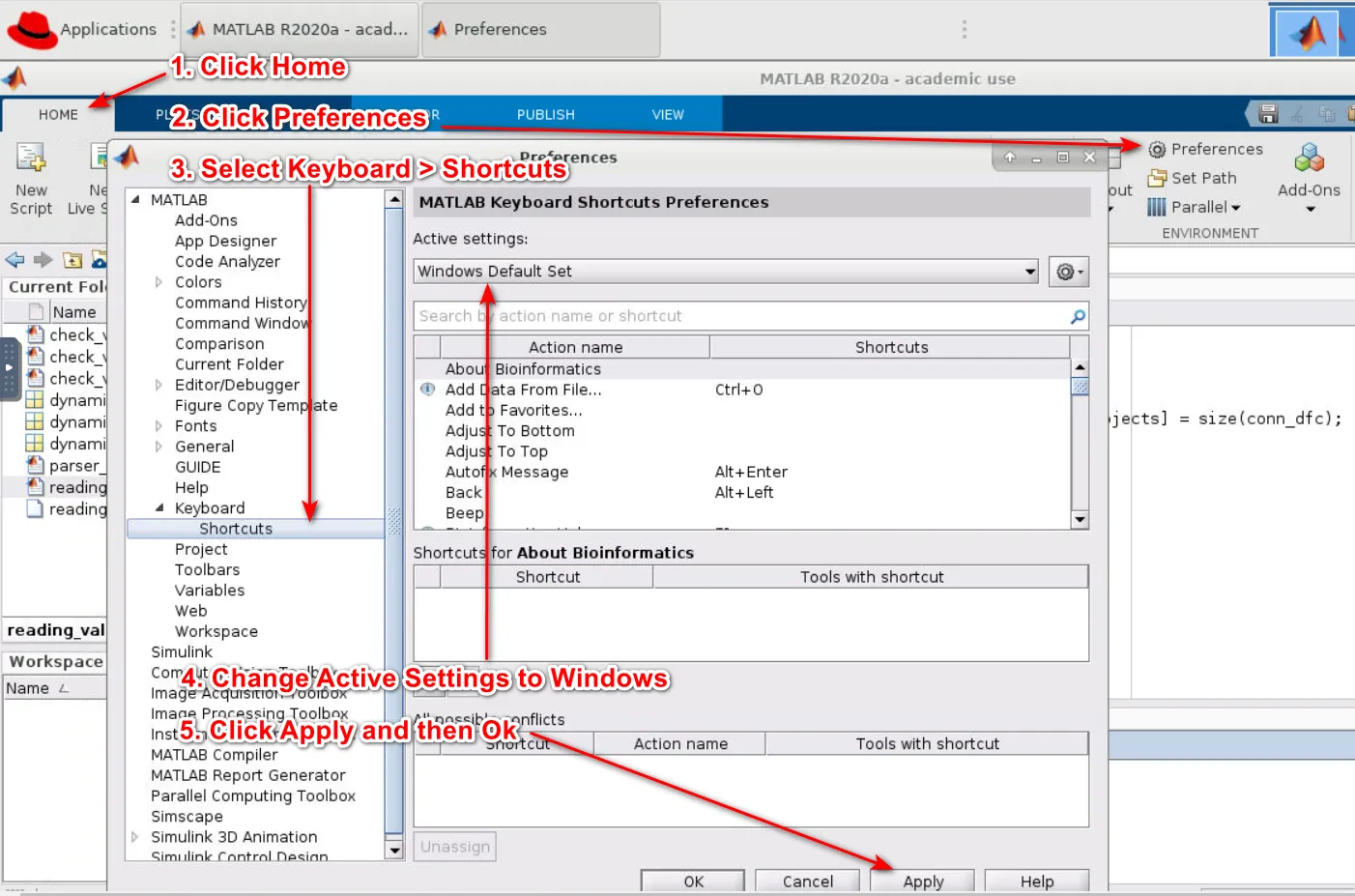
Task: Open the Active settings Windows Default Set dropdown
Action: click(726, 272)
